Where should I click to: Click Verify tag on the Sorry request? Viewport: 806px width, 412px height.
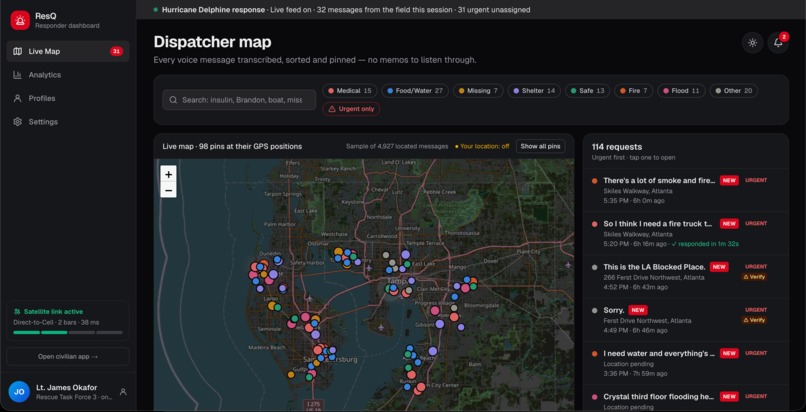point(754,320)
